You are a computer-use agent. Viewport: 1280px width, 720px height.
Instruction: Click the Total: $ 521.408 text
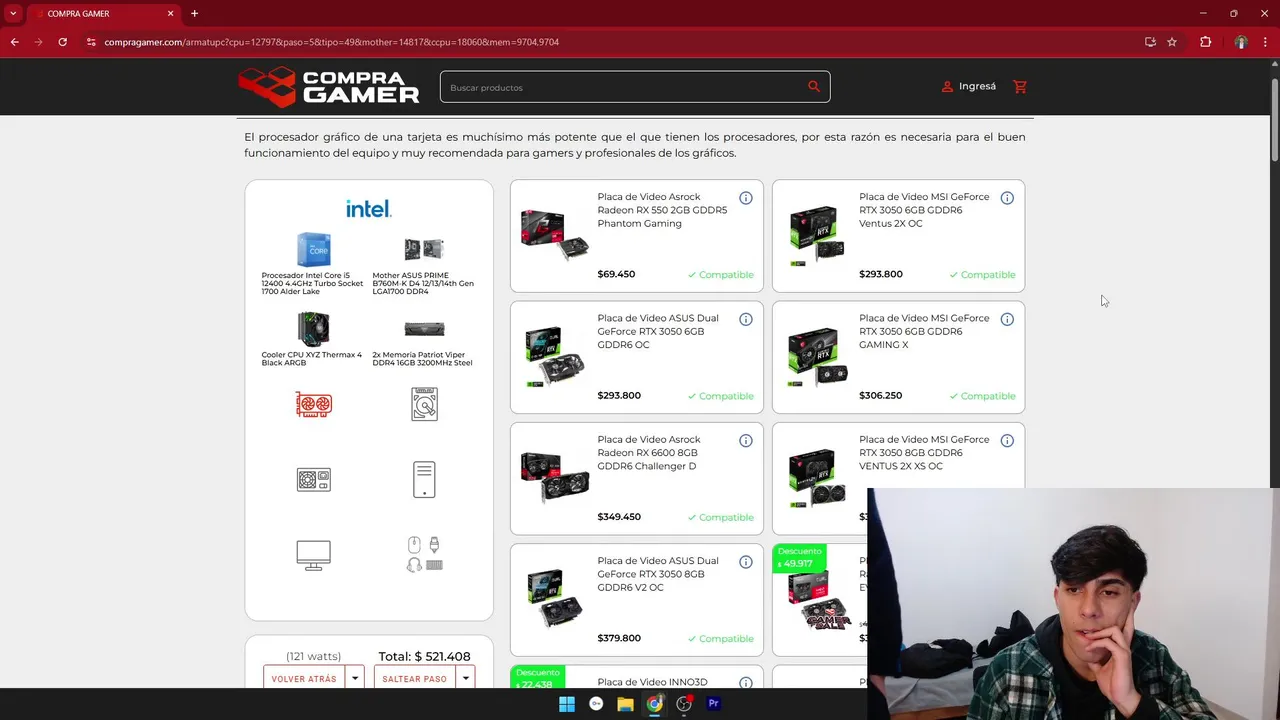(424, 656)
